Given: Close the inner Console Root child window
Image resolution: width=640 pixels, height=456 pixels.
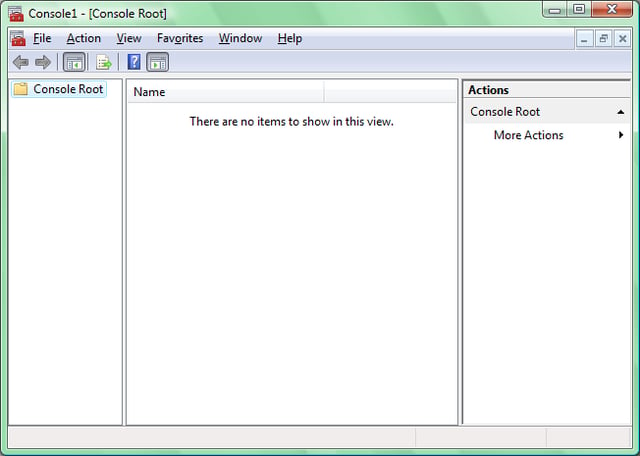Looking at the screenshot, I should tap(622, 39).
